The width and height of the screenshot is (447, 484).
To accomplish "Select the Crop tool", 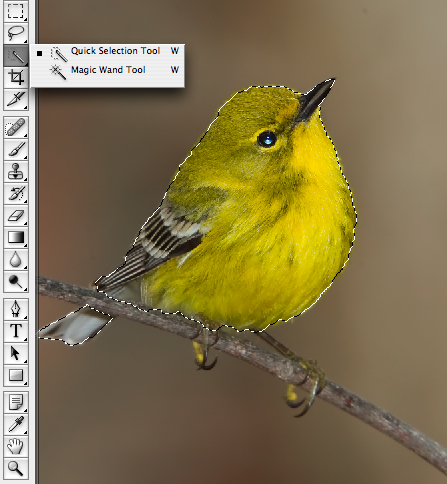I will click(x=16, y=77).
